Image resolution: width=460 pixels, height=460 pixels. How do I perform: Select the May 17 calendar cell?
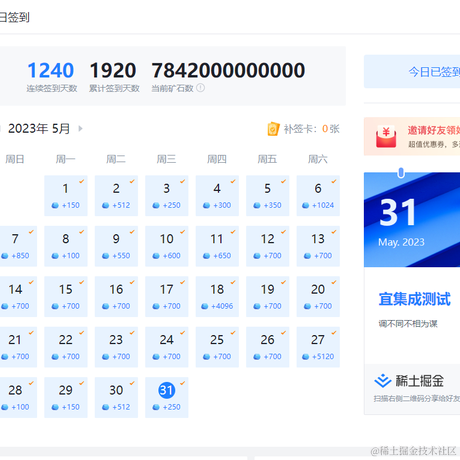point(167,297)
